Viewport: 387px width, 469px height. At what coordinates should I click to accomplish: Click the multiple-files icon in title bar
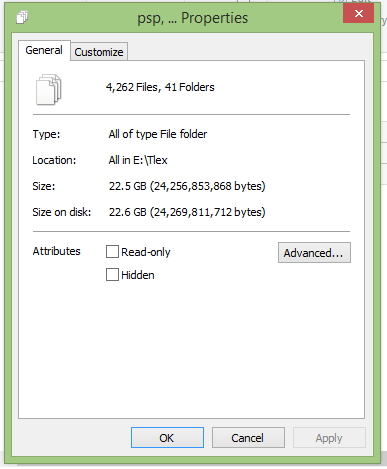pyautogui.click(x=22, y=17)
